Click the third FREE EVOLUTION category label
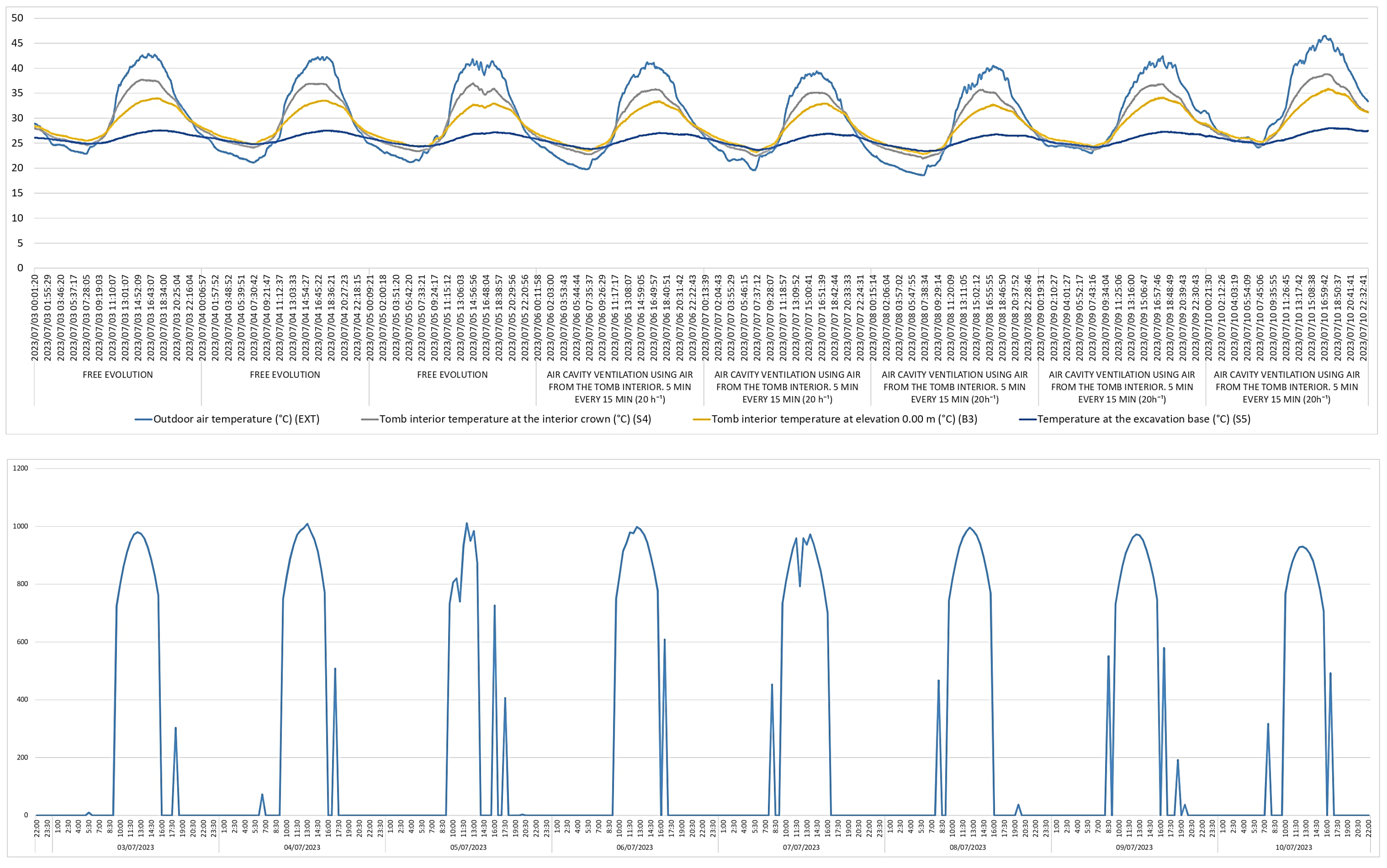This screenshot has height=868, width=1387. pyautogui.click(x=452, y=375)
